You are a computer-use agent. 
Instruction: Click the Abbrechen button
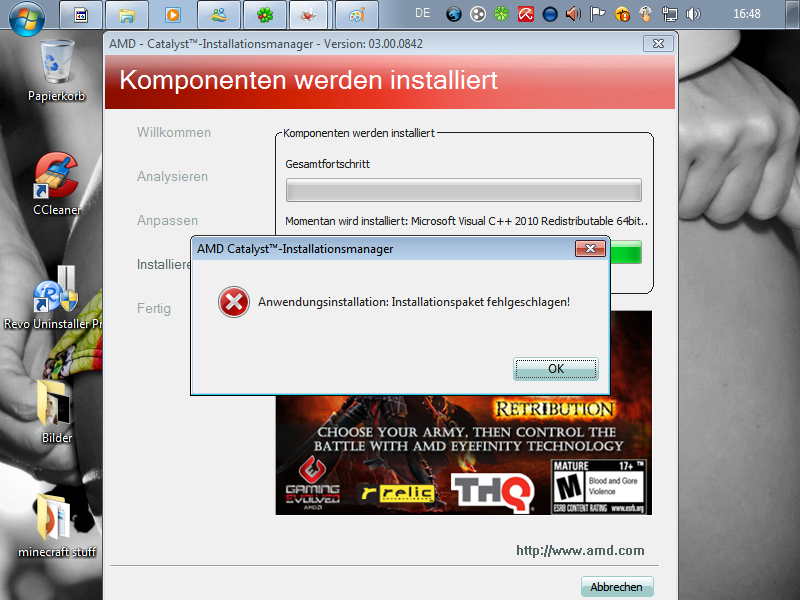pyautogui.click(x=617, y=587)
